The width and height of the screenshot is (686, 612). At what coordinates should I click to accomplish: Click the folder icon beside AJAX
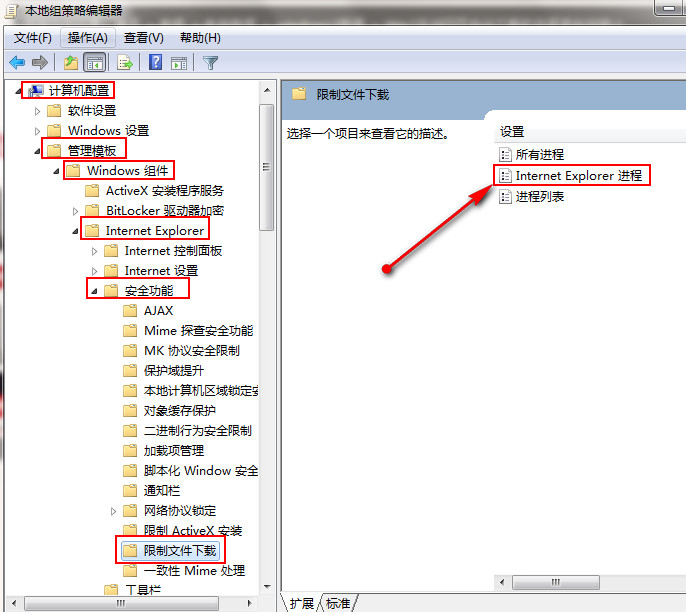[130, 311]
